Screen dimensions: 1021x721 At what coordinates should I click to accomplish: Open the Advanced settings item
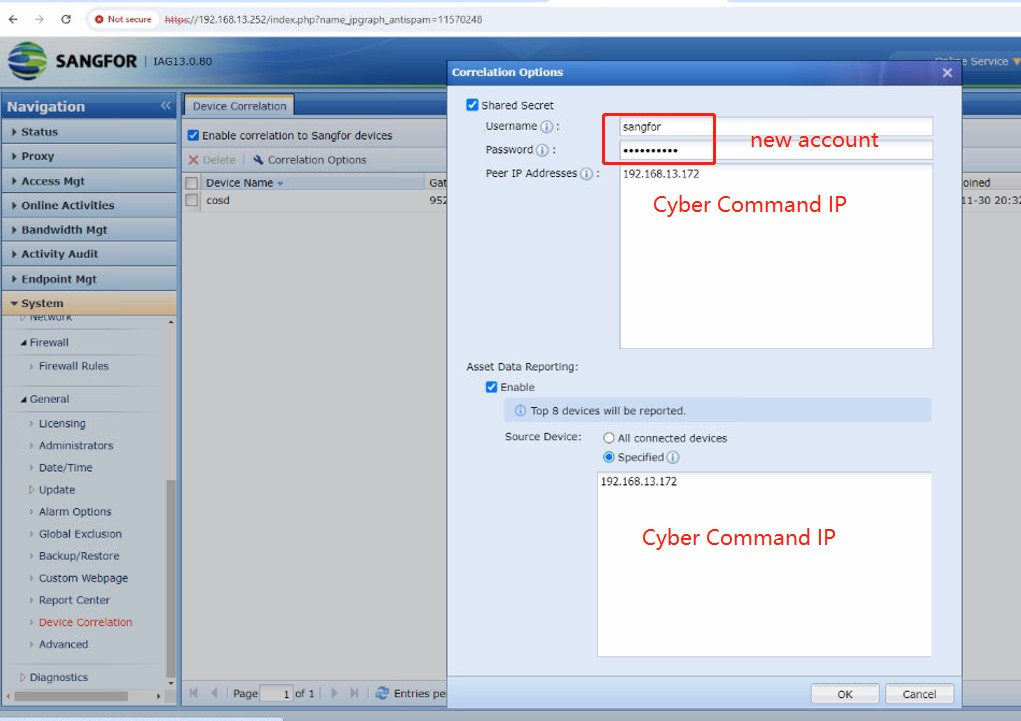63,645
